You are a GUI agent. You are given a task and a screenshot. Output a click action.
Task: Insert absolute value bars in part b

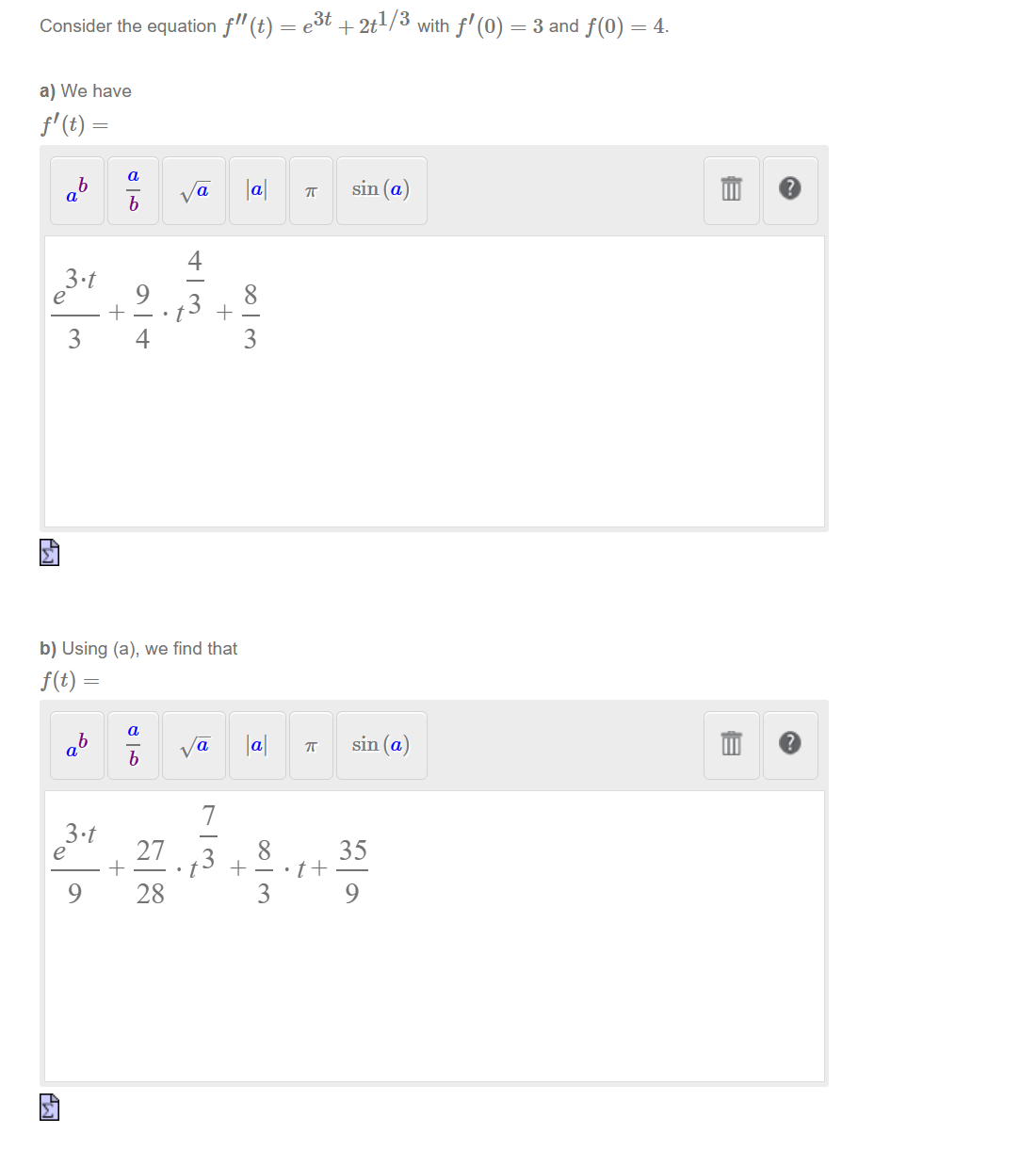(x=256, y=745)
